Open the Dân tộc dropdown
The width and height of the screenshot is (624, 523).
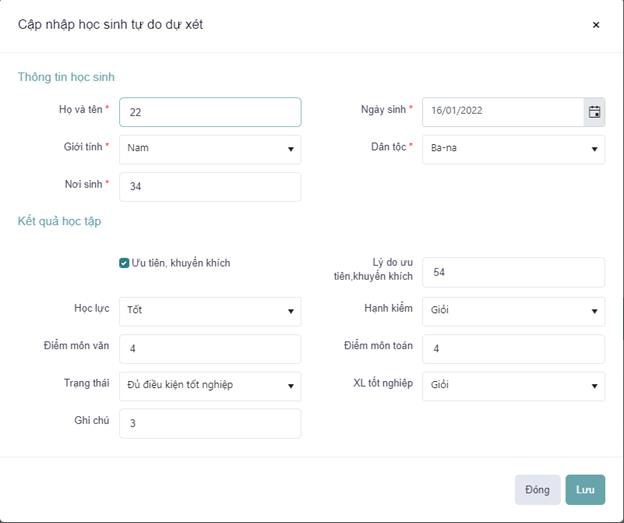pos(513,149)
